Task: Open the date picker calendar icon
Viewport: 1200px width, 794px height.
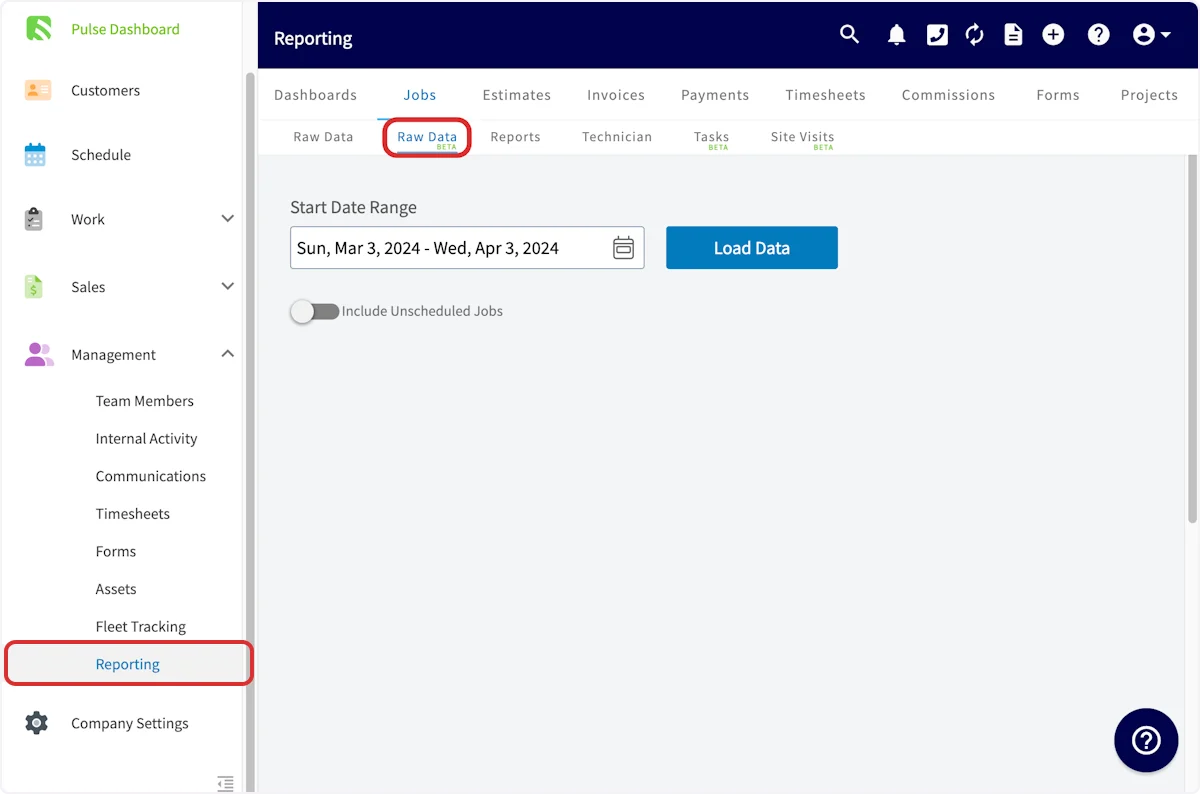Action: pos(623,248)
